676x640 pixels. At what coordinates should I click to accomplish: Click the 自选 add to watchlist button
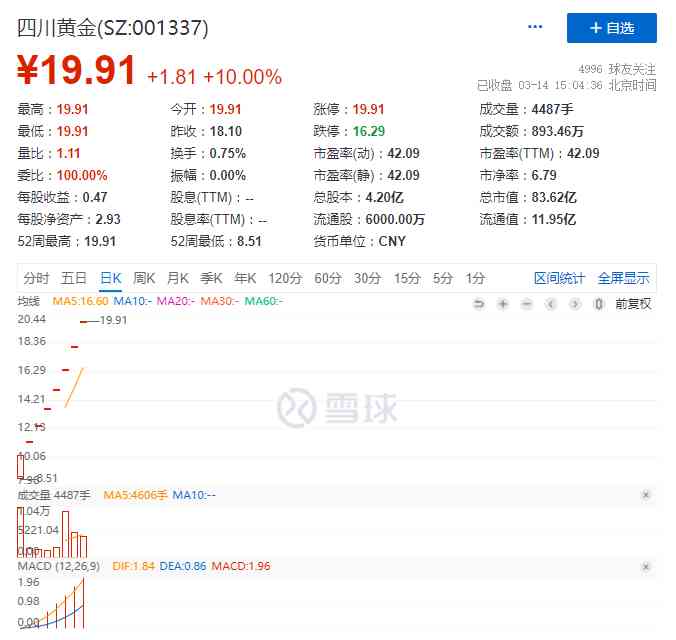click(611, 28)
